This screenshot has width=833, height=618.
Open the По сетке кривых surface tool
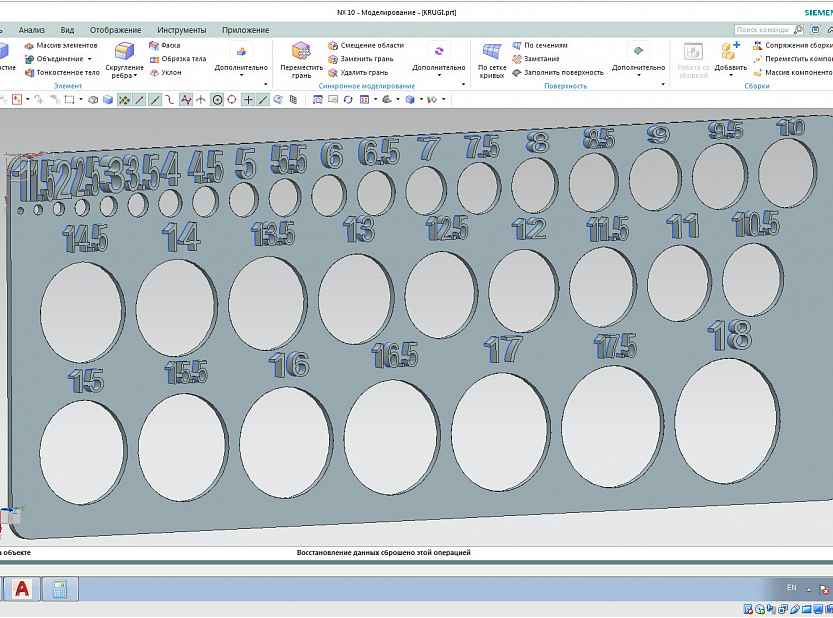(492, 52)
